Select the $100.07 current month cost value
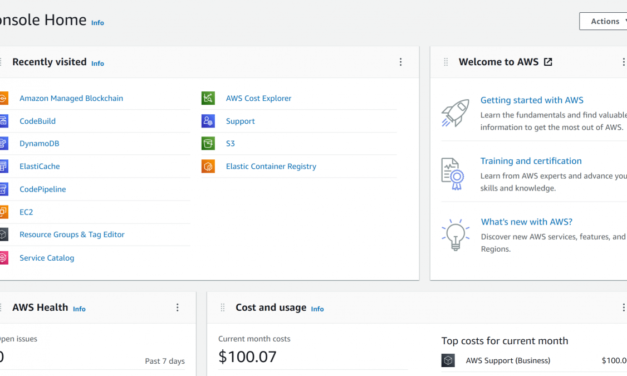The image size is (627, 376). [247, 356]
